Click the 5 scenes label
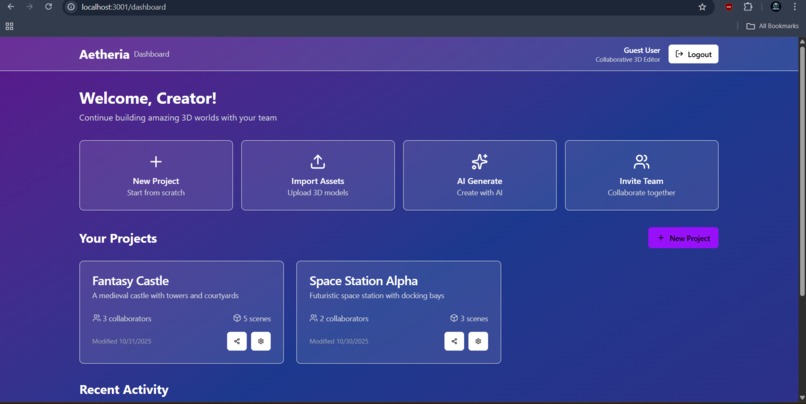The height and width of the screenshot is (404, 806). click(252, 319)
